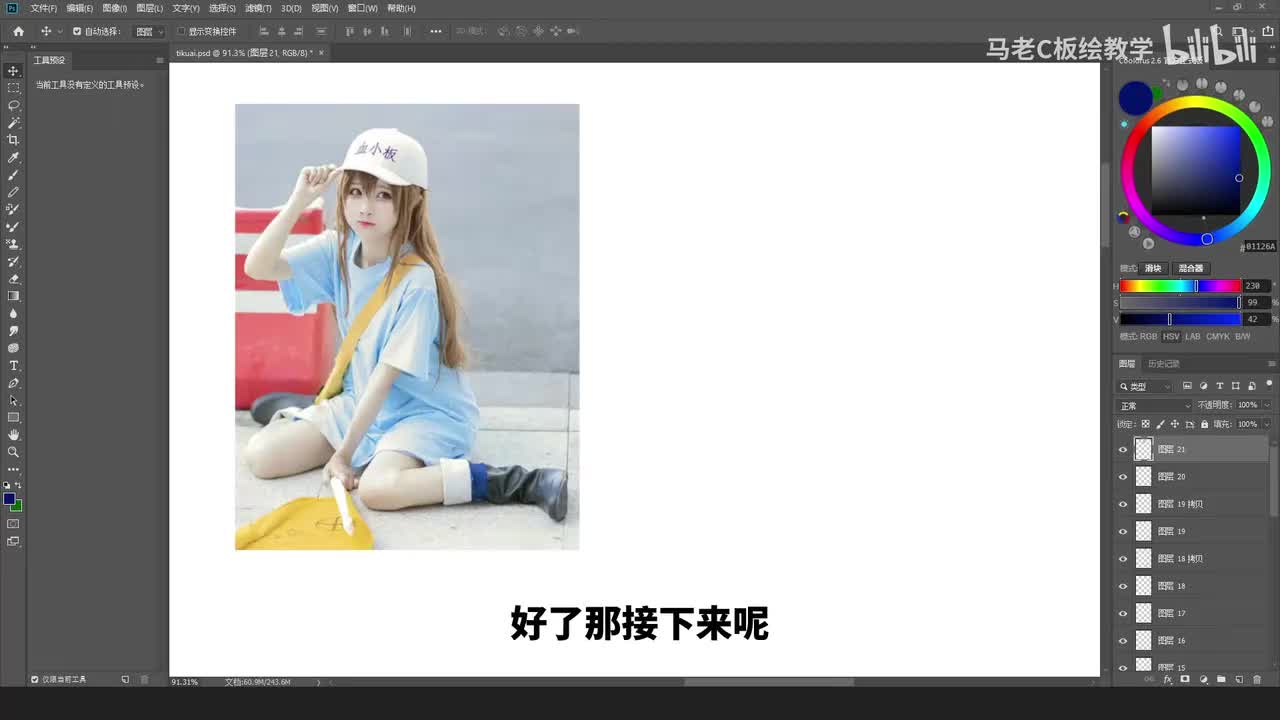Screen dimensions: 1280x720
Task: Click the lock transparent pixels icon
Action: 1146,424
